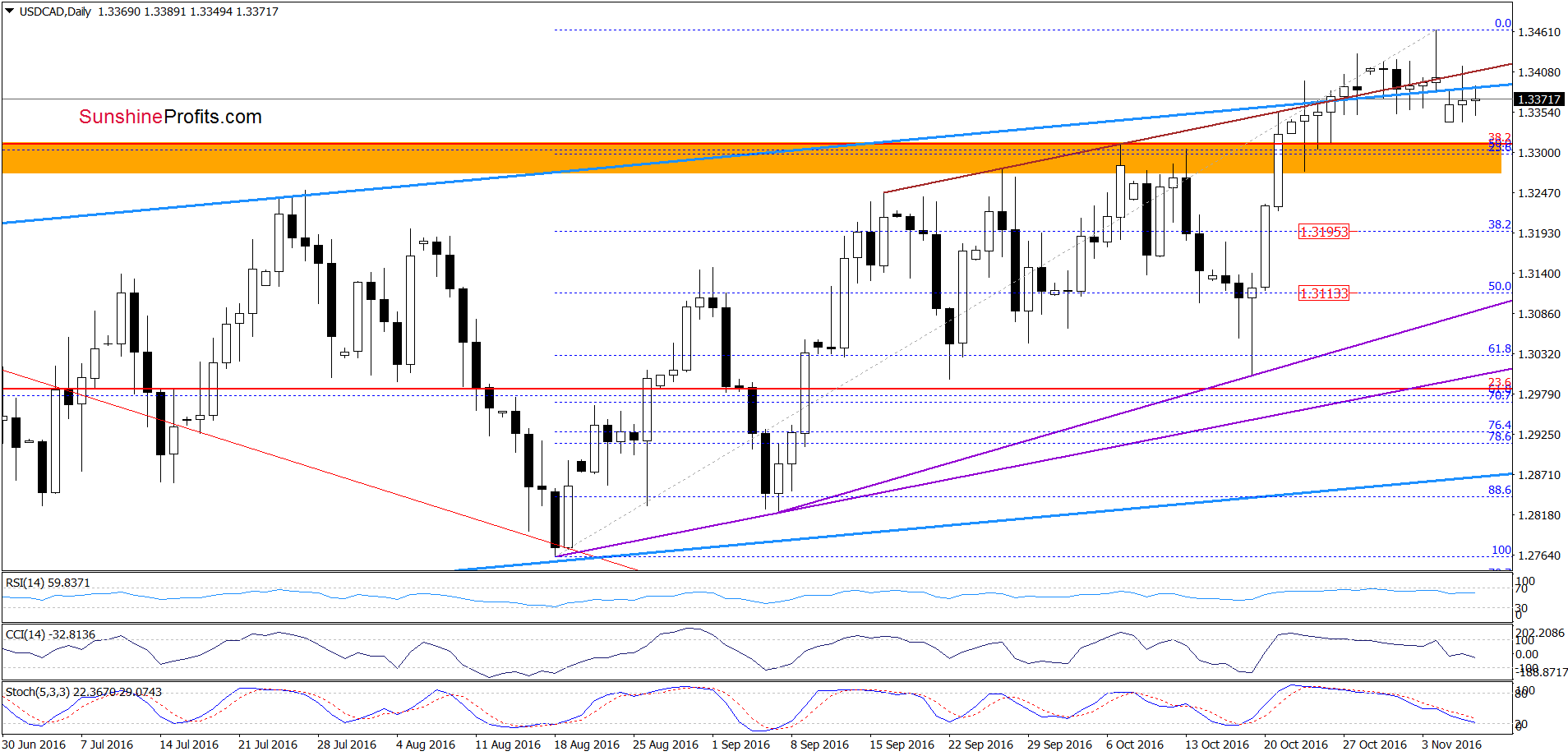The image size is (1568, 756).
Task: Select the 1.31133 red price label
Action: (x=1323, y=293)
